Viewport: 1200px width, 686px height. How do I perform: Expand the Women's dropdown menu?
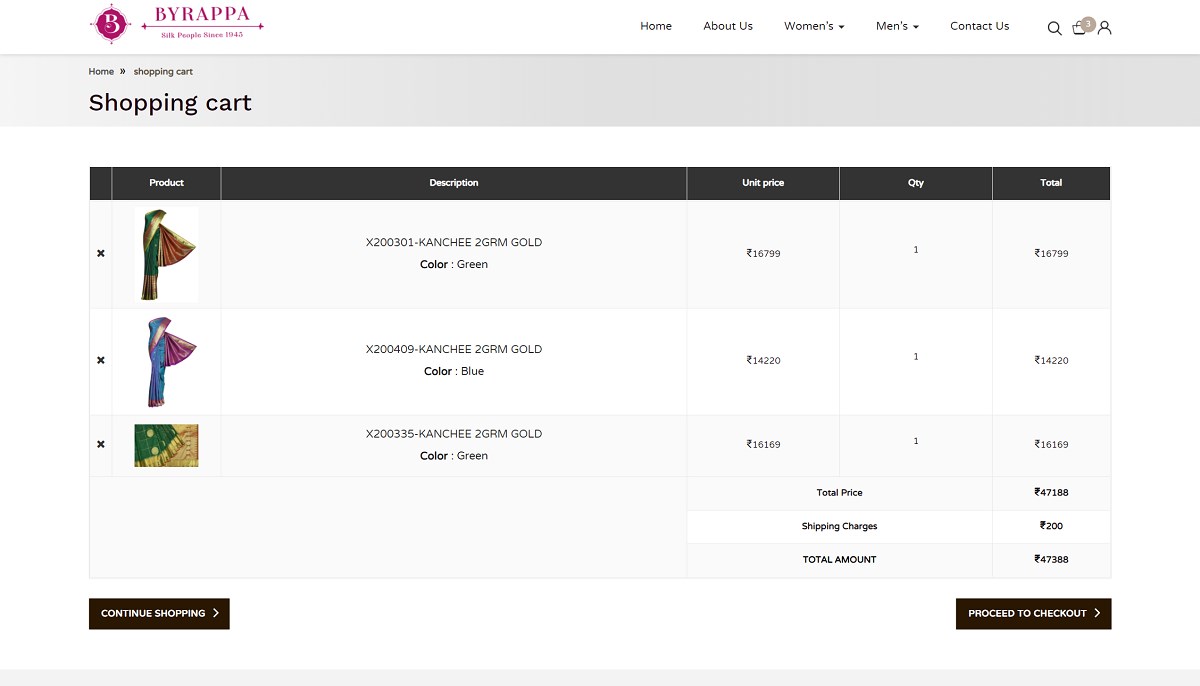pos(814,26)
